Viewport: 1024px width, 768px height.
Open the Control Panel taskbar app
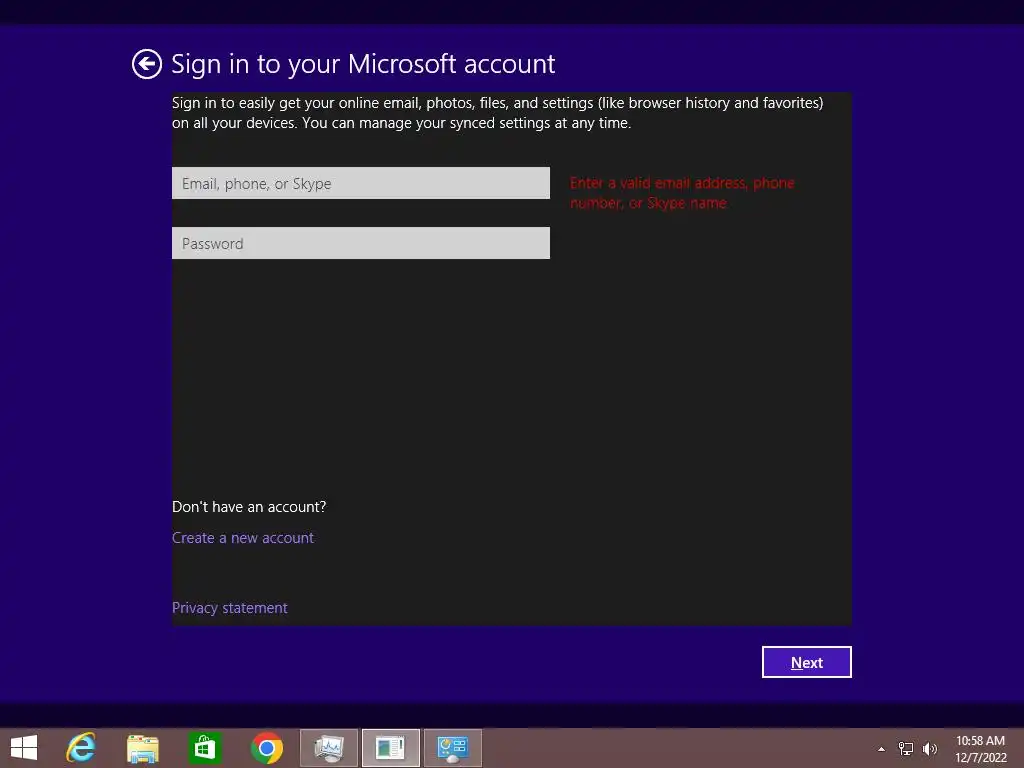[x=453, y=748]
